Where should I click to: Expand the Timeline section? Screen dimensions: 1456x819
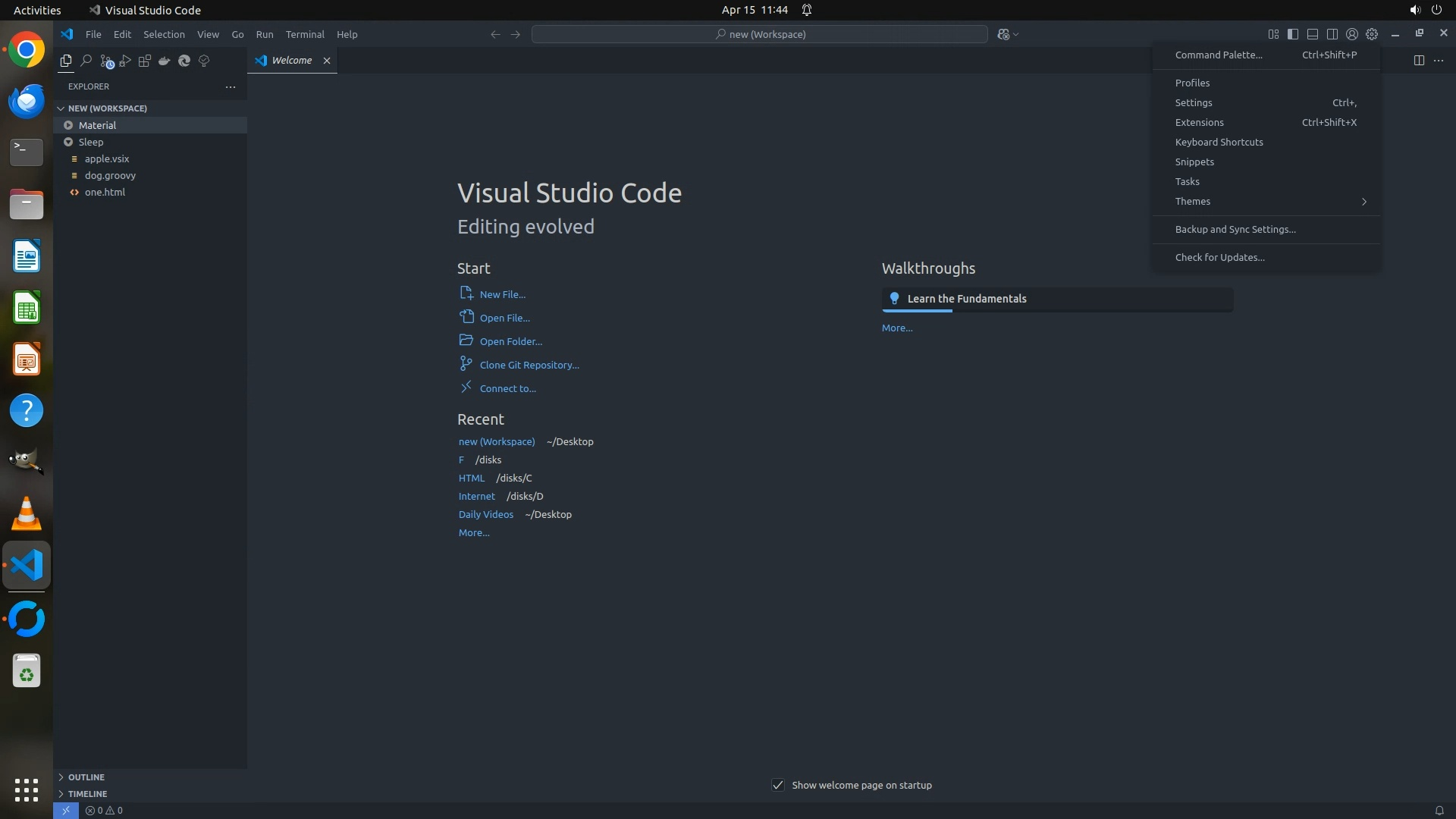[87, 794]
